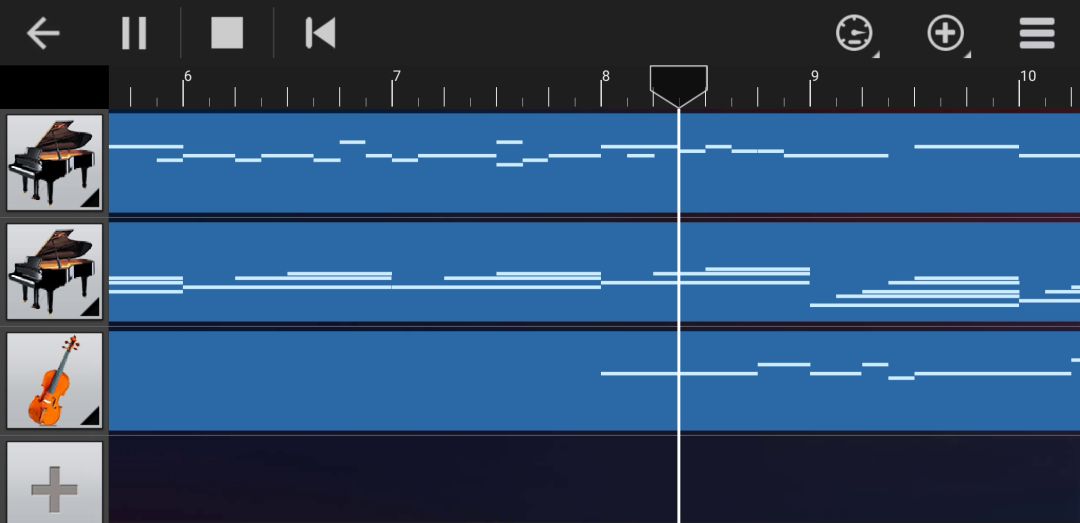Click the empty area below violin track
The height and width of the screenshot is (523, 1080).
(x=594, y=480)
